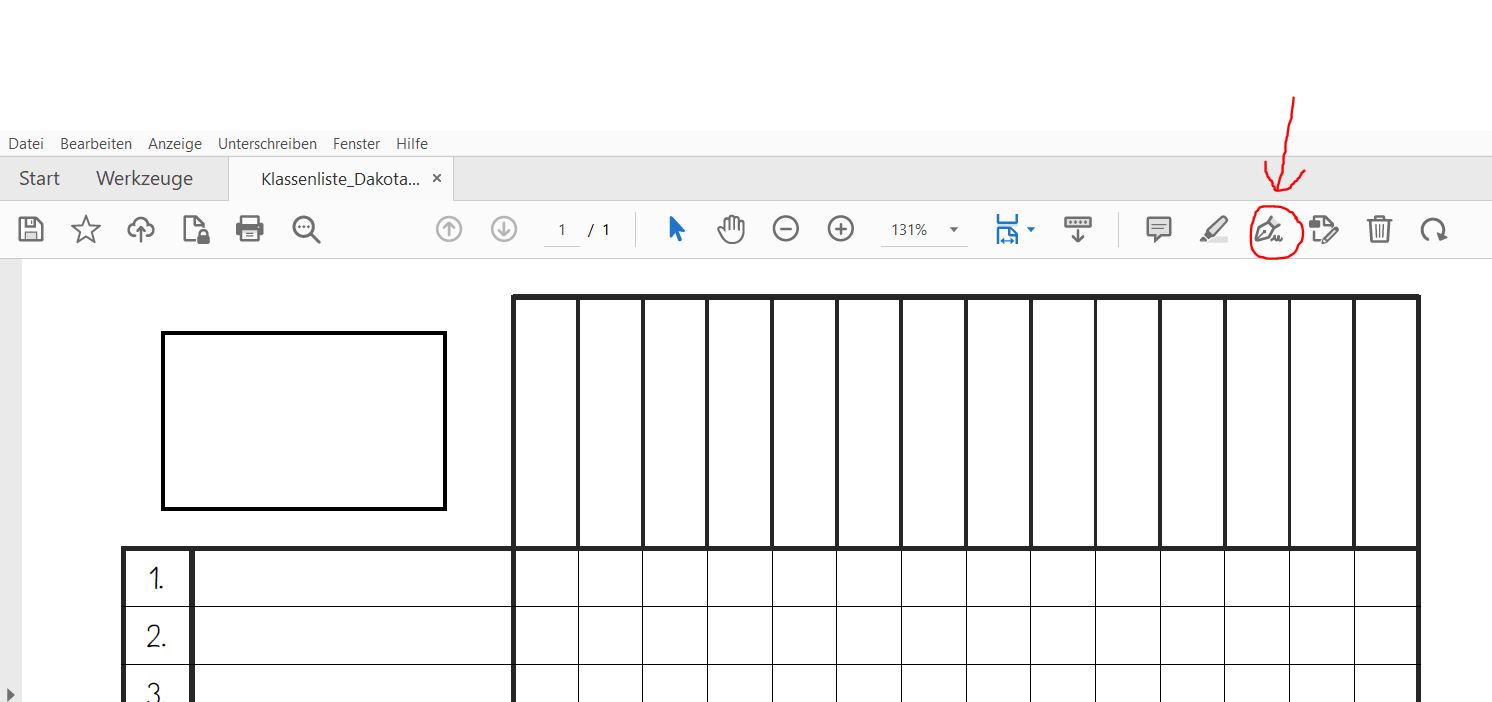Viewport: 1492px width, 702px height.
Task: Click the red-circled fountain pen sign icon
Action: pyautogui.click(x=1269, y=230)
